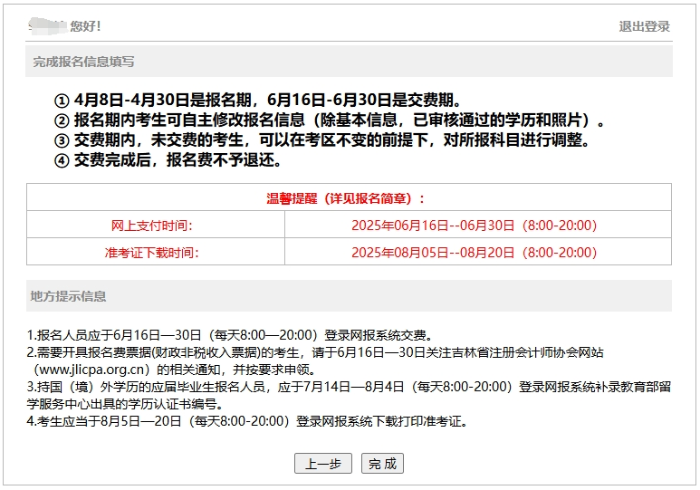Click the 您好 greeting text
Viewport: 700px width, 490px height.
pos(85,27)
